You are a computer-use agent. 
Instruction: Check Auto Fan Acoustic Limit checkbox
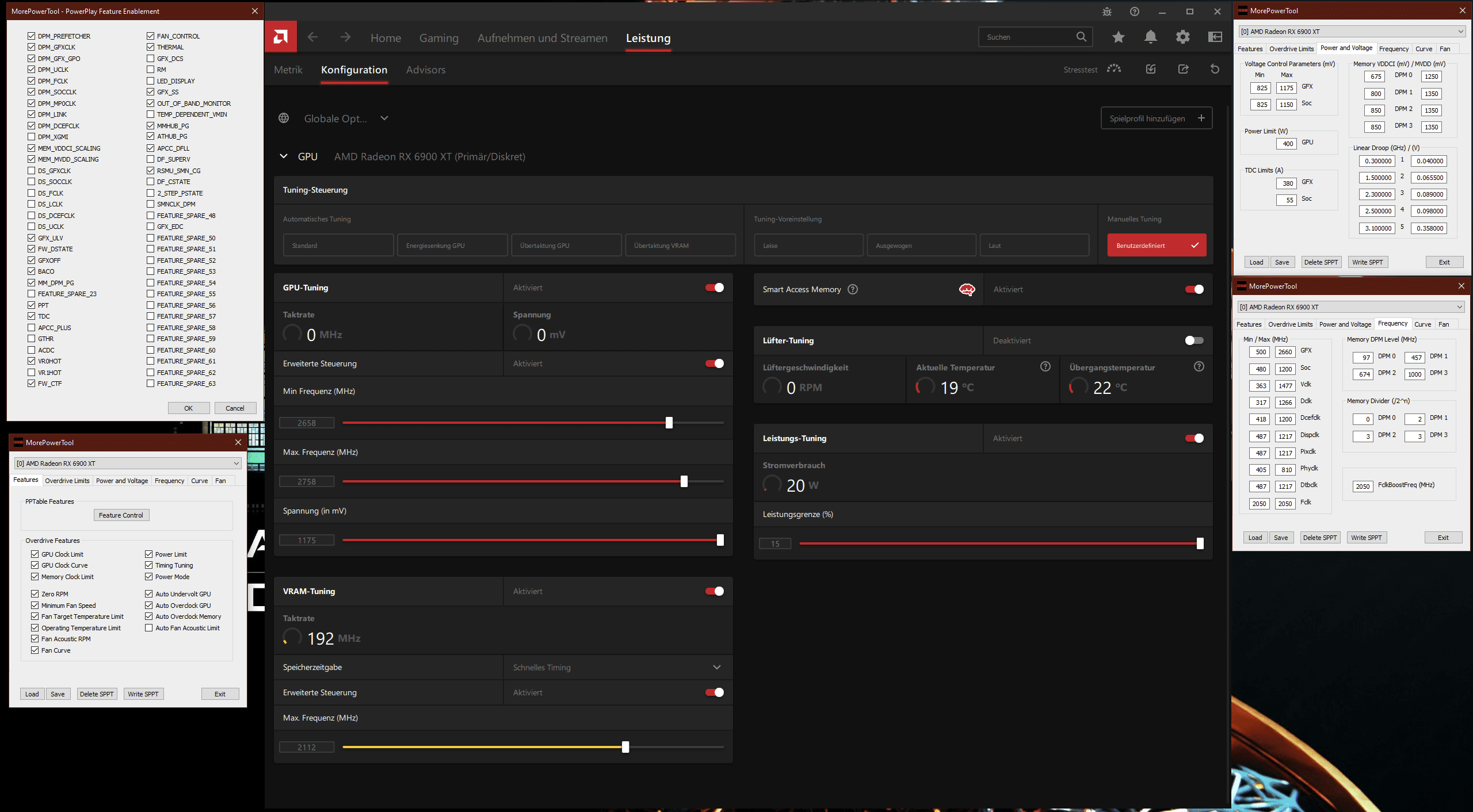(149, 627)
